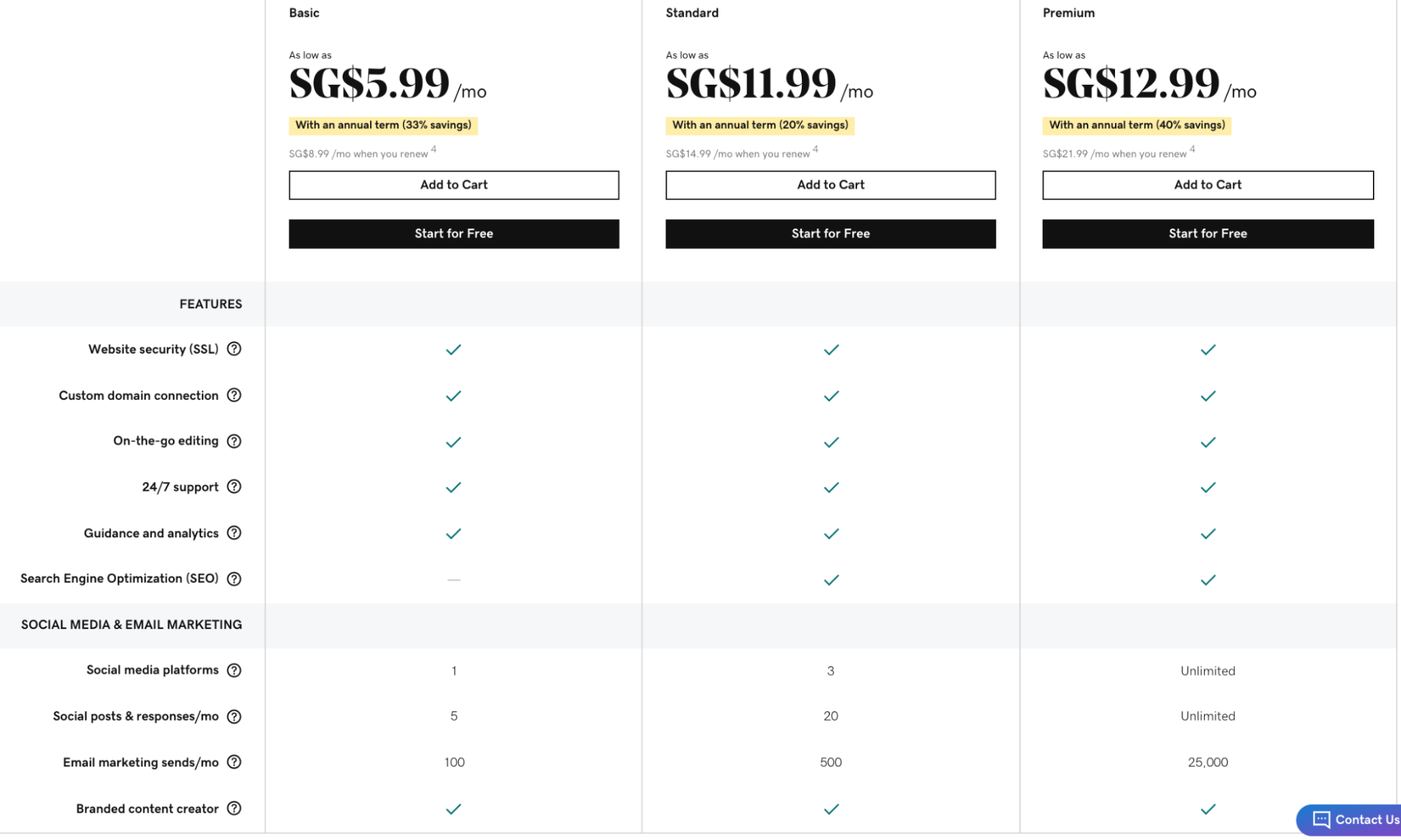
Task: Open help icon for Custom domain connection
Action: (x=234, y=395)
